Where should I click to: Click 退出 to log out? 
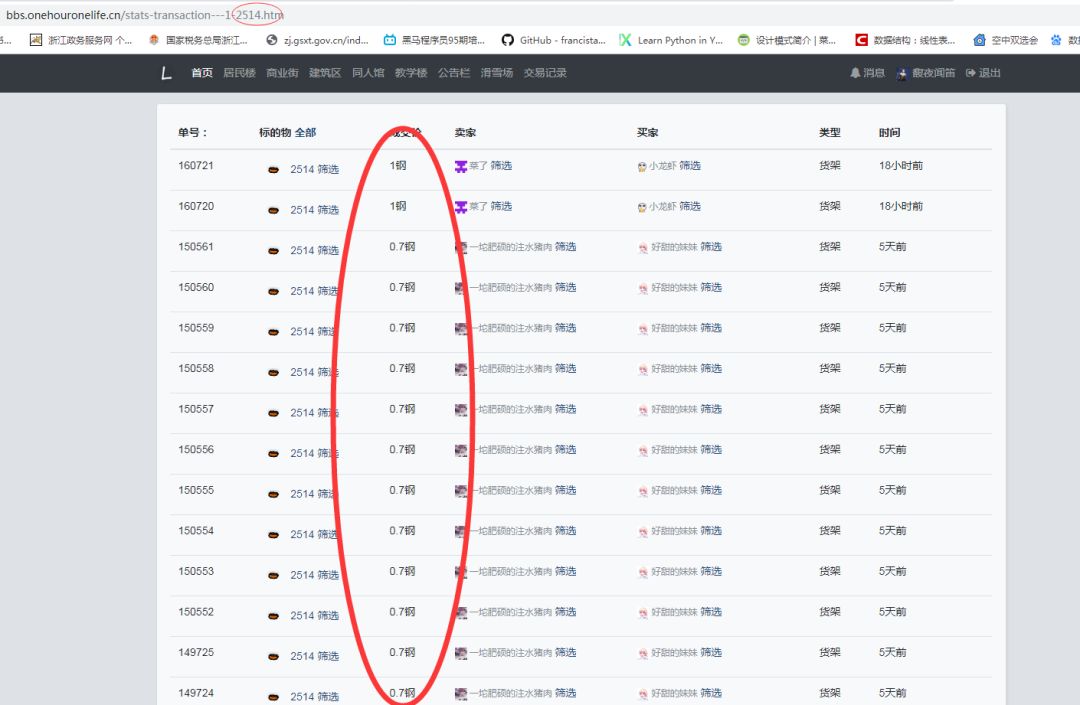984,73
